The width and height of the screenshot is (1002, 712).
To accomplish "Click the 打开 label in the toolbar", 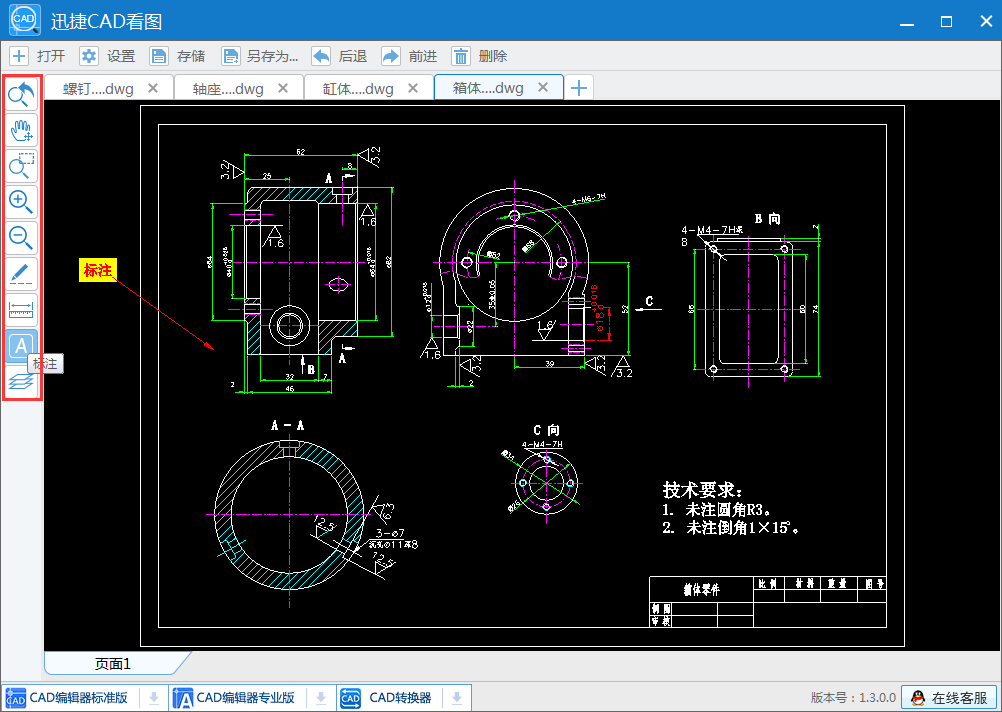I will [x=51, y=56].
